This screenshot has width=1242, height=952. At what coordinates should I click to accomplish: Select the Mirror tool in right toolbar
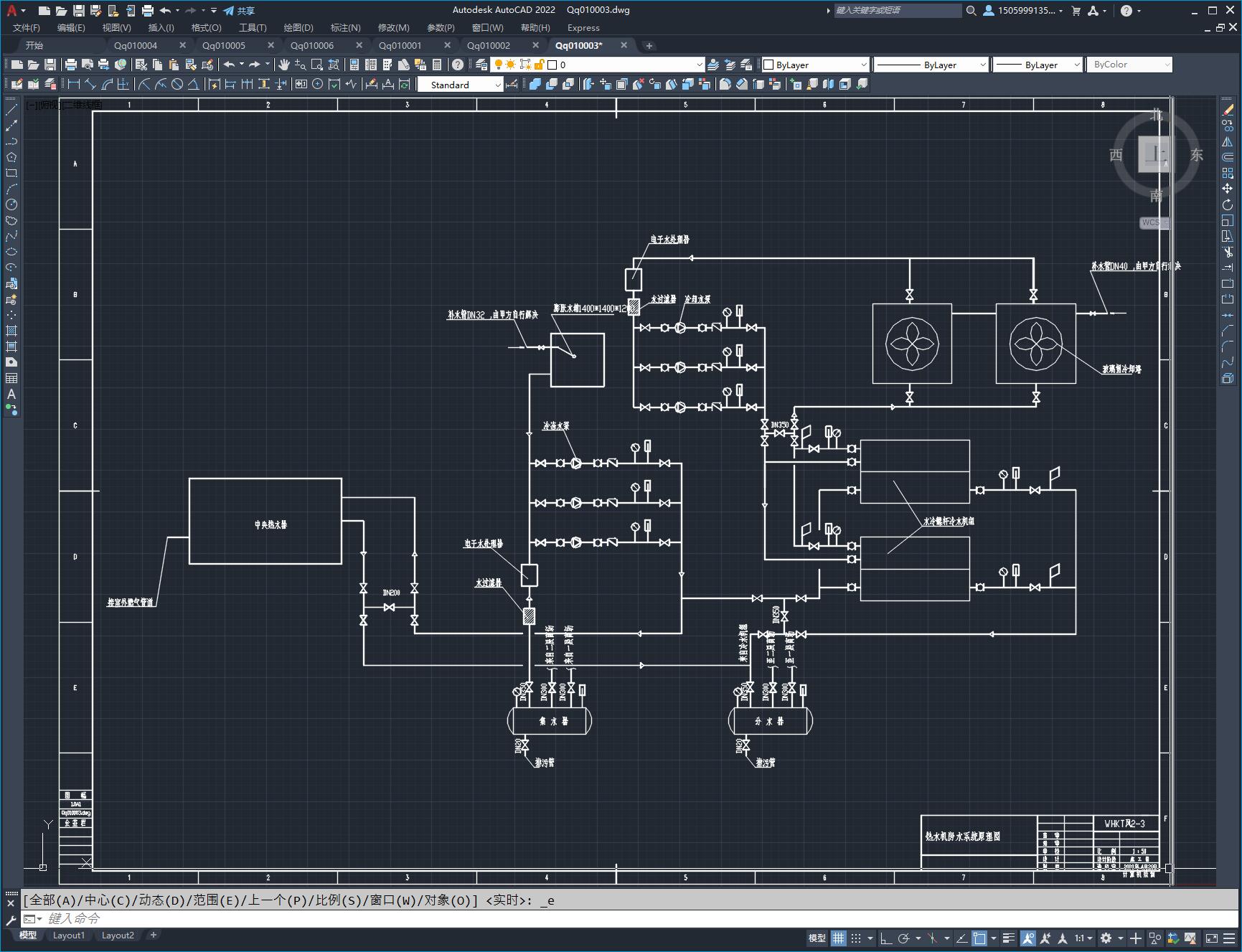coord(1228,141)
